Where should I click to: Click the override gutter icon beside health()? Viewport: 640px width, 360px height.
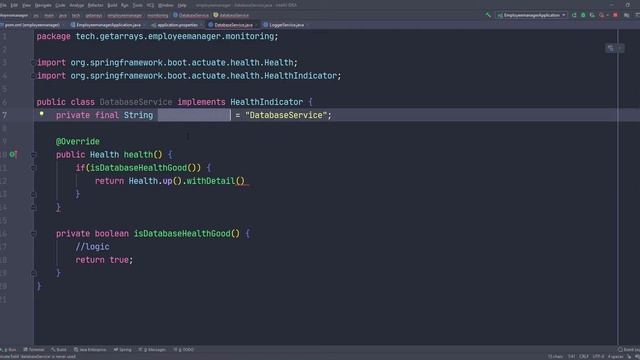click(13, 154)
